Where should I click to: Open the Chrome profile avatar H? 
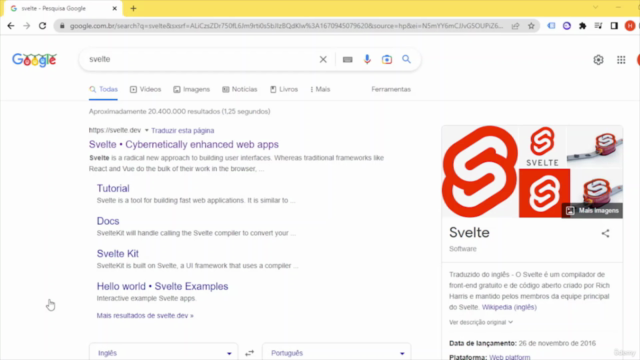(630, 26)
